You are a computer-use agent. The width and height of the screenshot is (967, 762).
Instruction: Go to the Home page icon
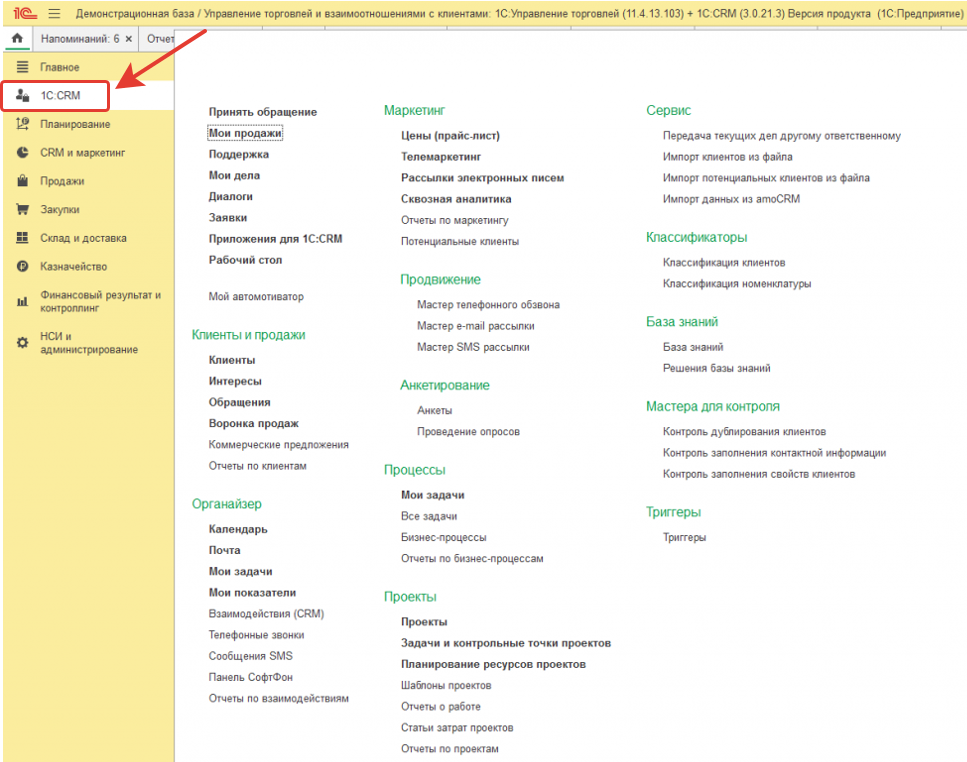[15, 38]
